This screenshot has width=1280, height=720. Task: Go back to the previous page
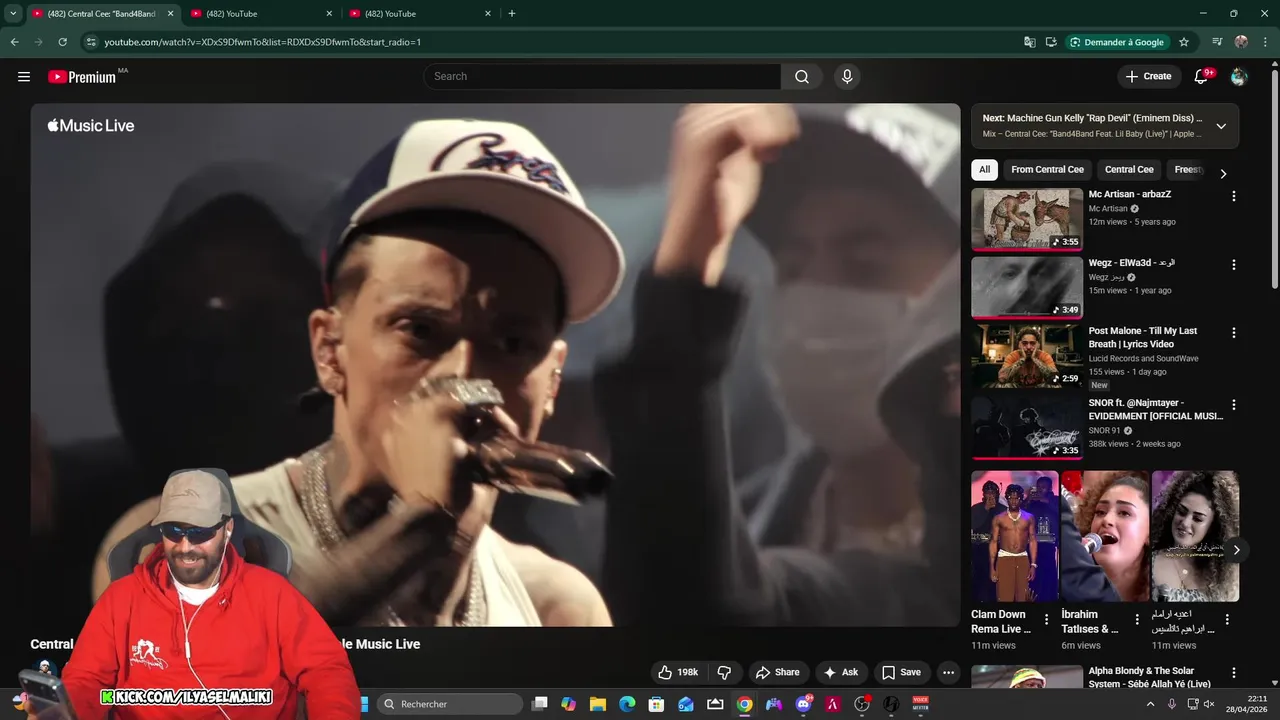[14, 42]
